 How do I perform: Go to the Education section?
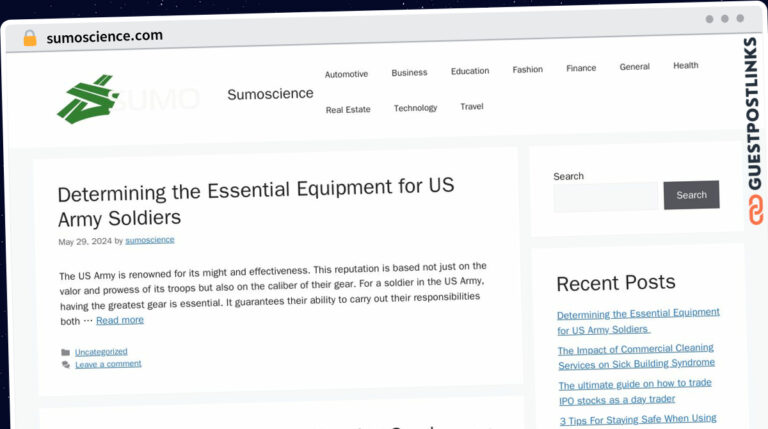coord(470,71)
